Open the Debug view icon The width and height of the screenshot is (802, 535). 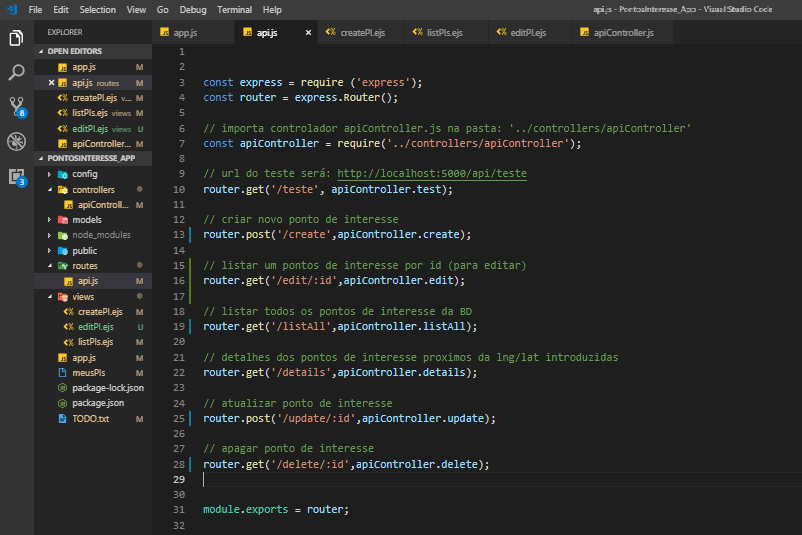pos(16,141)
